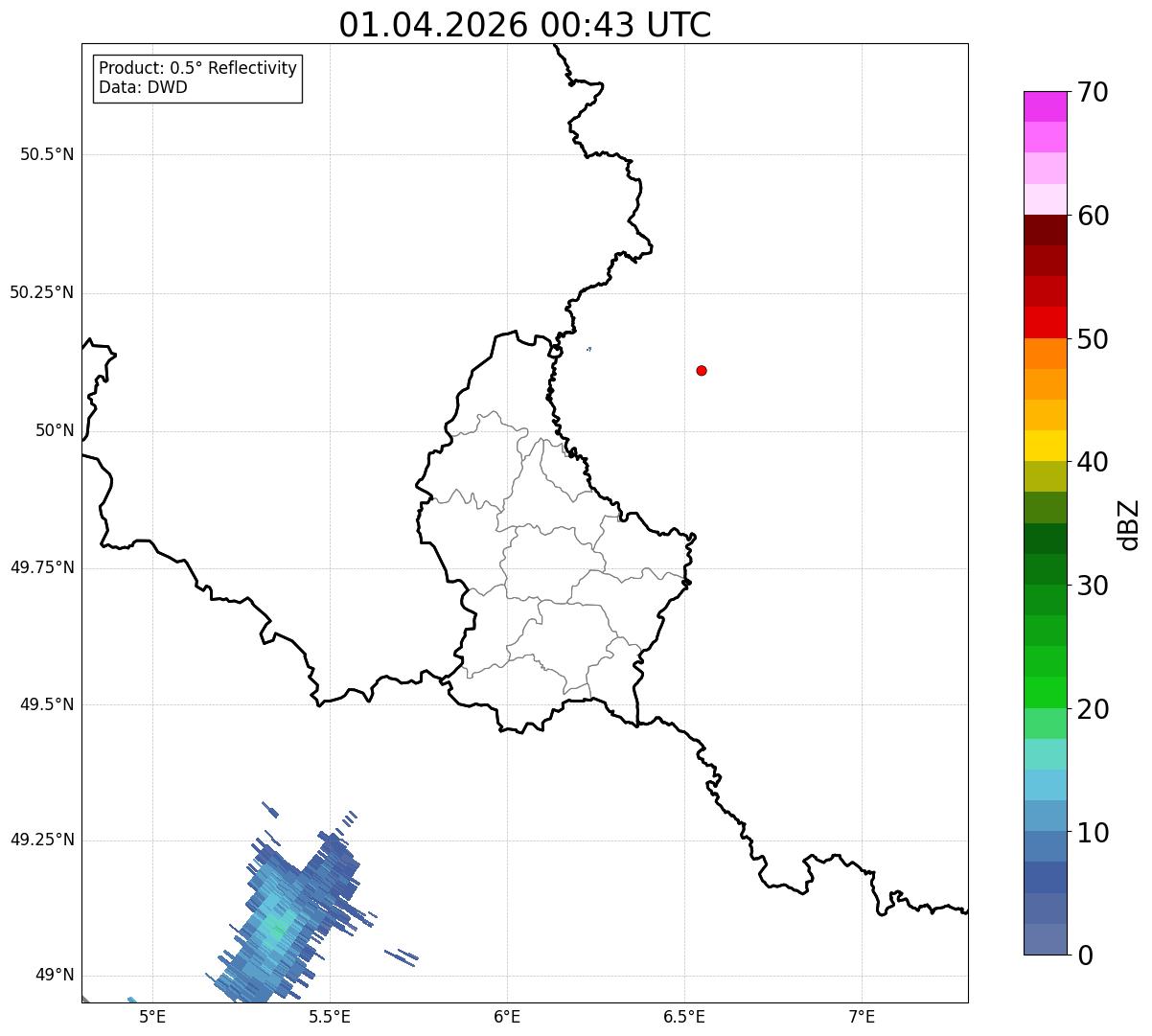Click the bright red swatch just above 50
Viewport: 1152px width, 1036px height.
(x=1046, y=323)
